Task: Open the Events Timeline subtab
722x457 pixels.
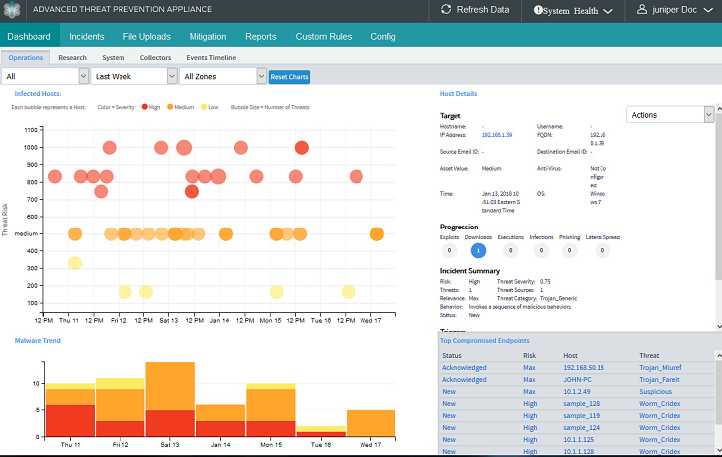Action: [x=211, y=58]
